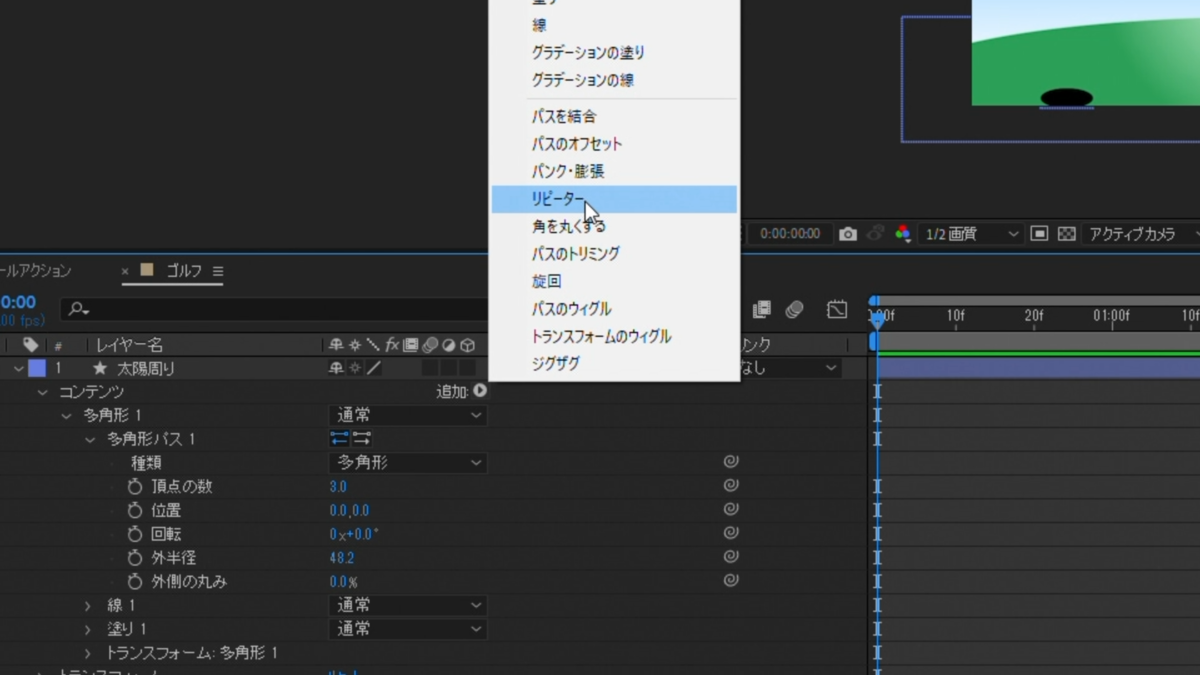Expand トランスフォーム: 多角形 1 group
The height and width of the screenshot is (675, 1200).
point(88,653)
